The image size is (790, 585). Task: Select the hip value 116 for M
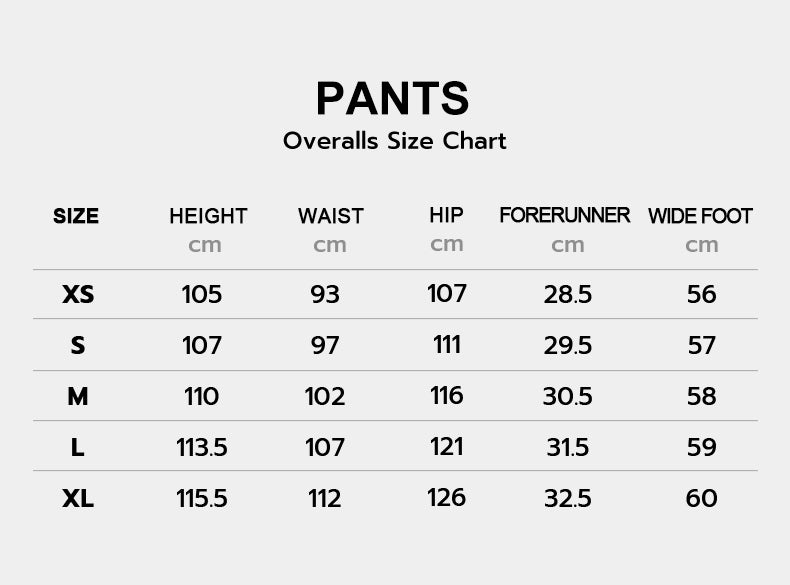(x=446, y=396)
